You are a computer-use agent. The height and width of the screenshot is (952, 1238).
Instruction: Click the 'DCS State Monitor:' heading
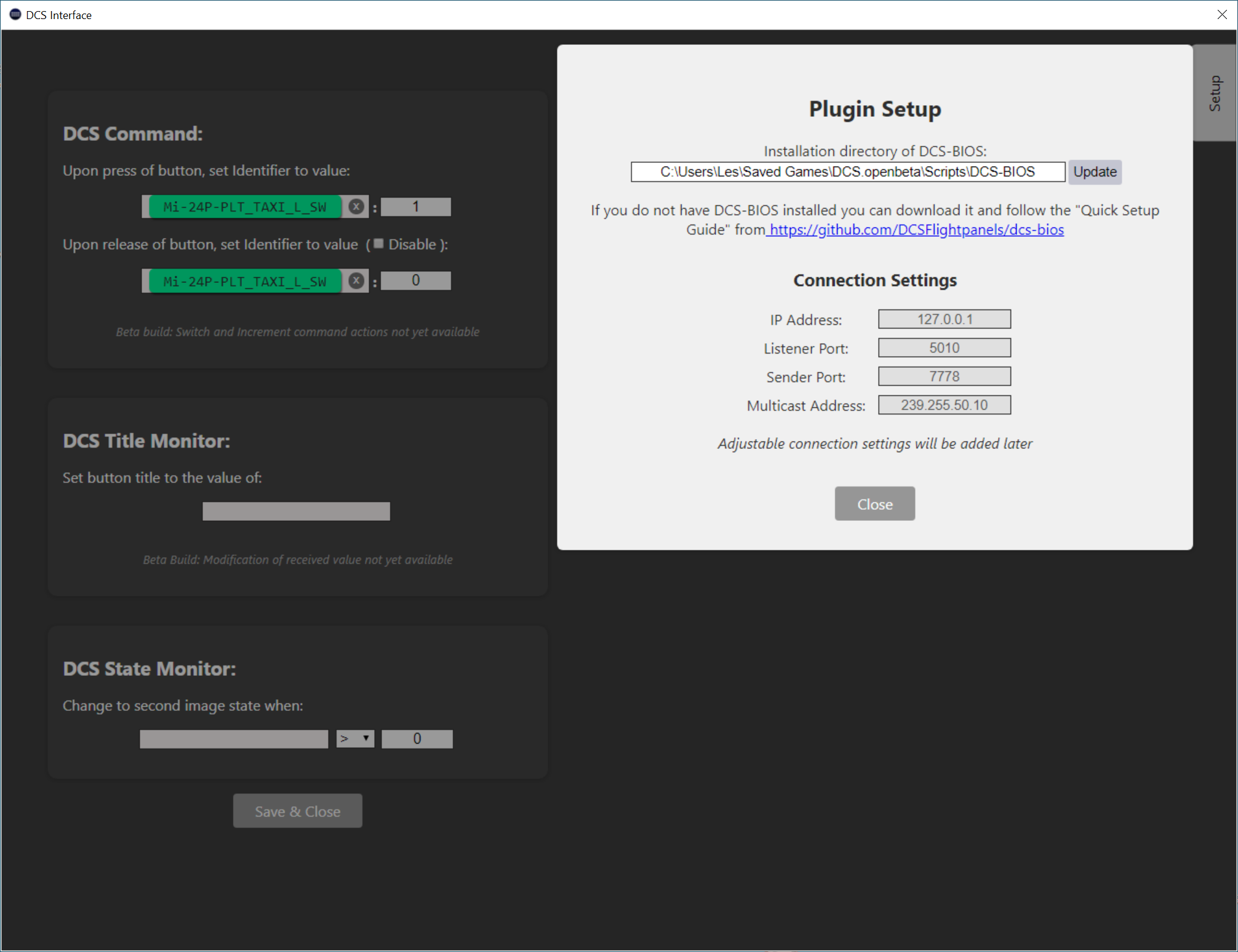pos(150,668)
